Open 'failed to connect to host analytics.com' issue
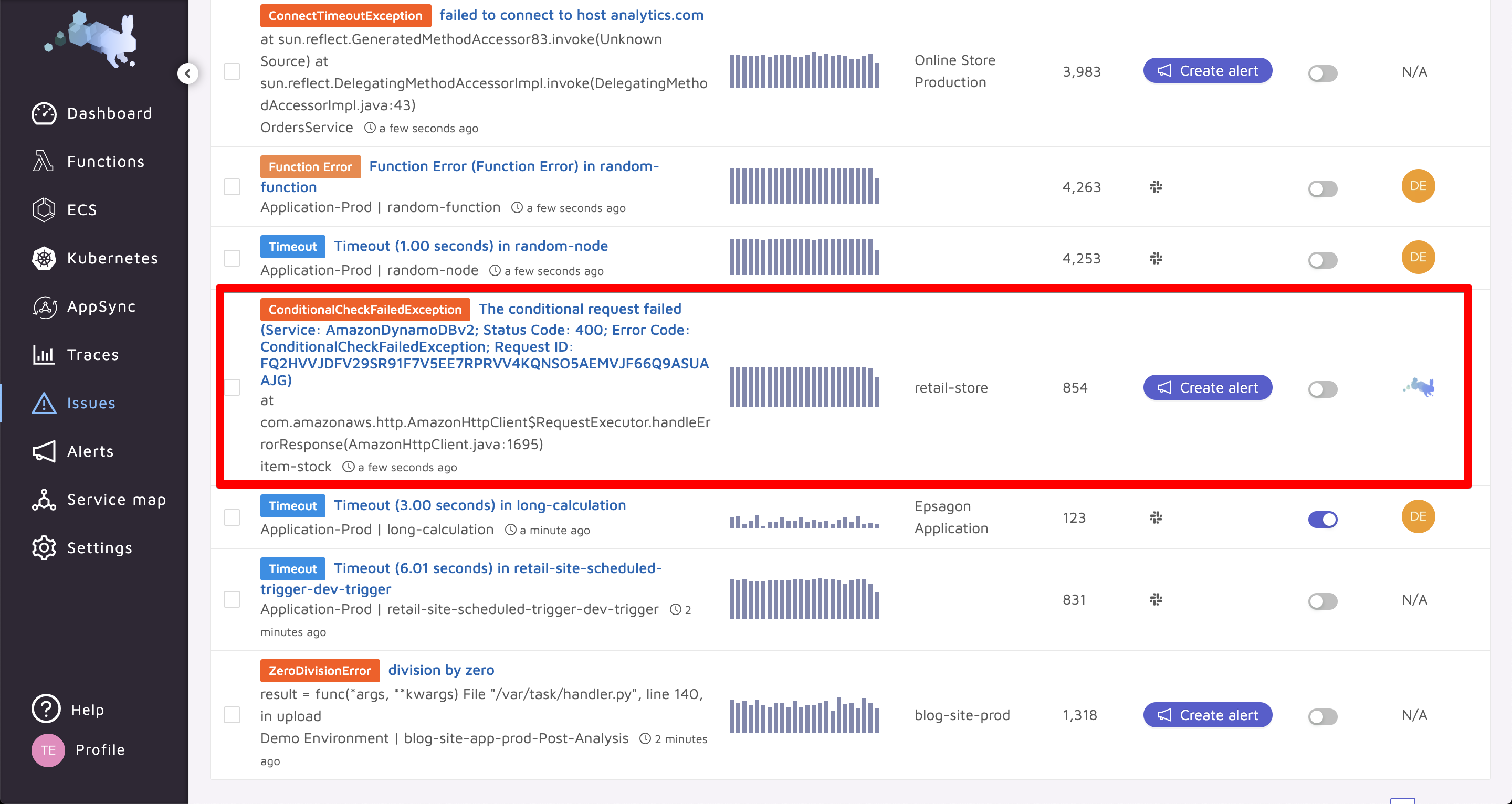Viewport: 1512px width, 804px height. coord(571,15)
